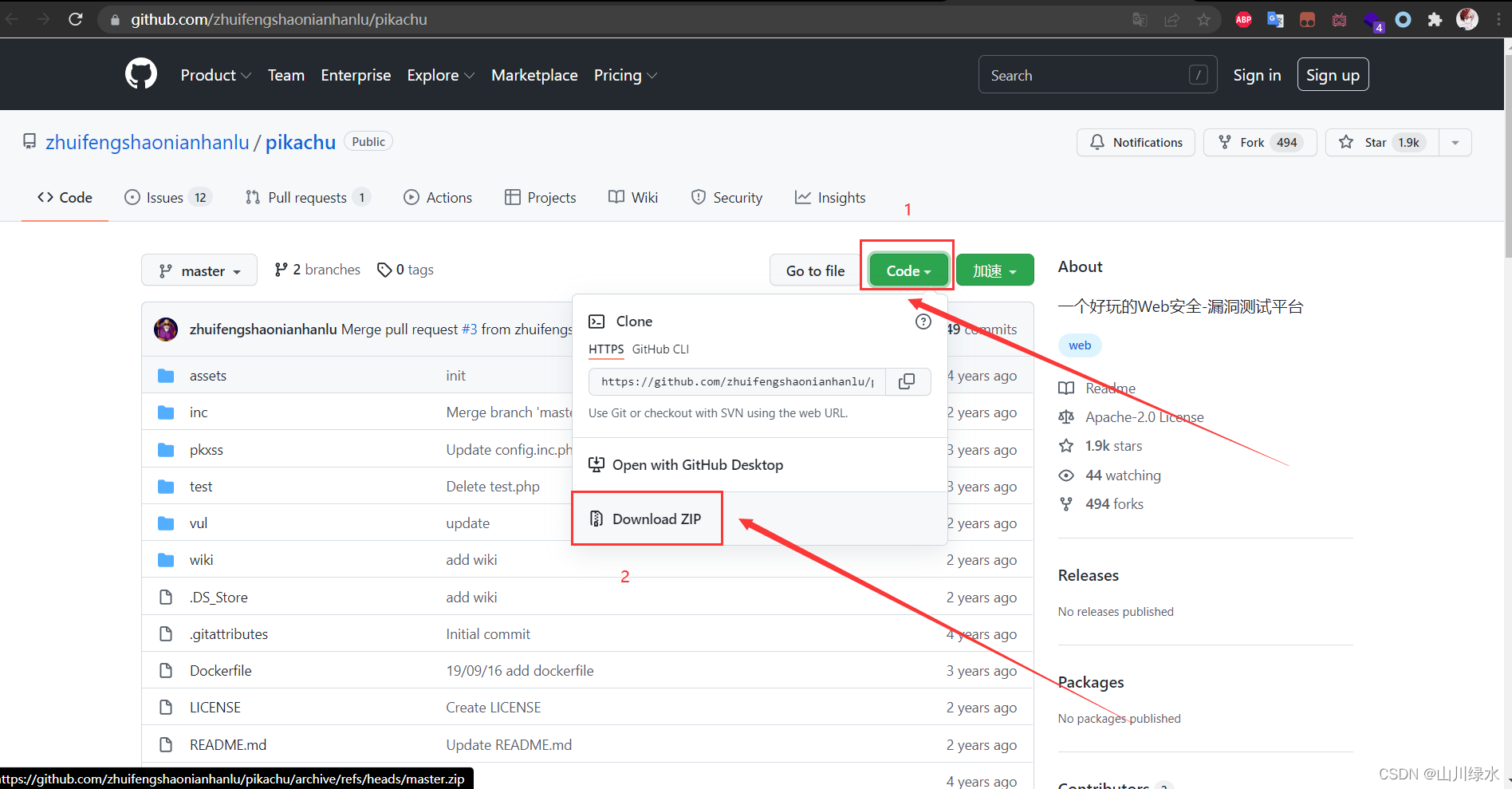This screenshot has height=789, width=1512.
Task: Click the bookmark star in address bar
Action: pos(1203,20)
